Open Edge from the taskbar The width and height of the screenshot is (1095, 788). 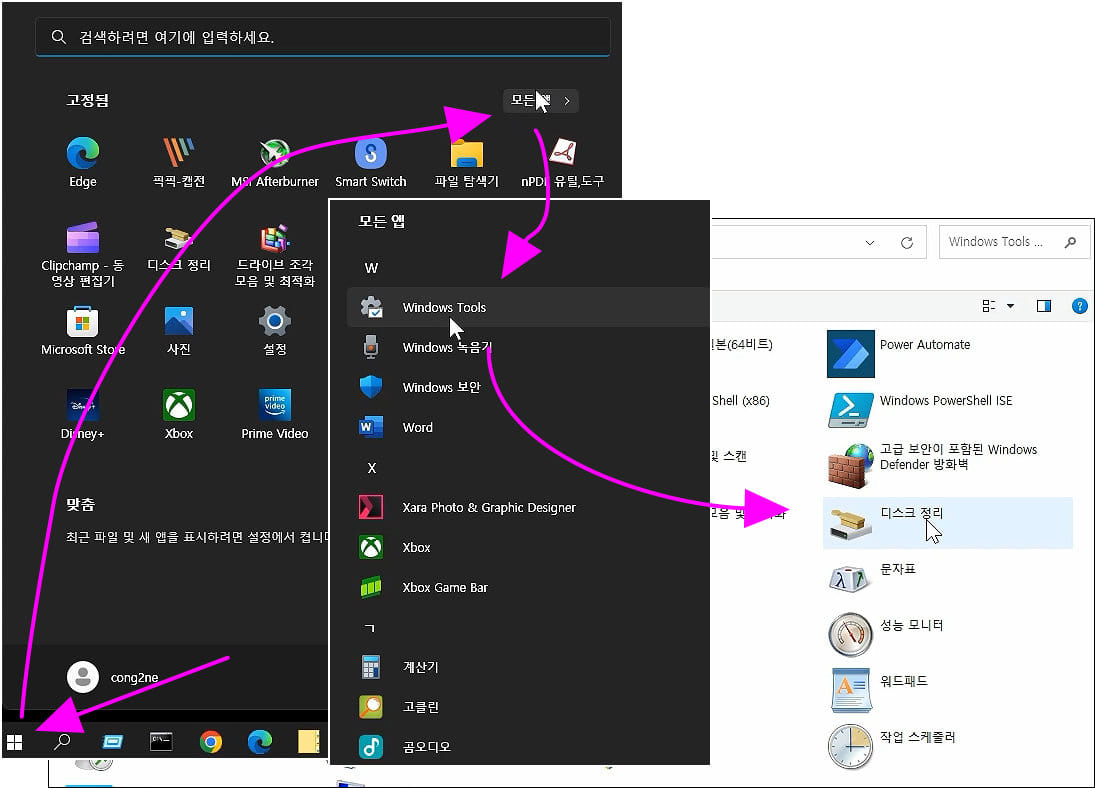259,742
